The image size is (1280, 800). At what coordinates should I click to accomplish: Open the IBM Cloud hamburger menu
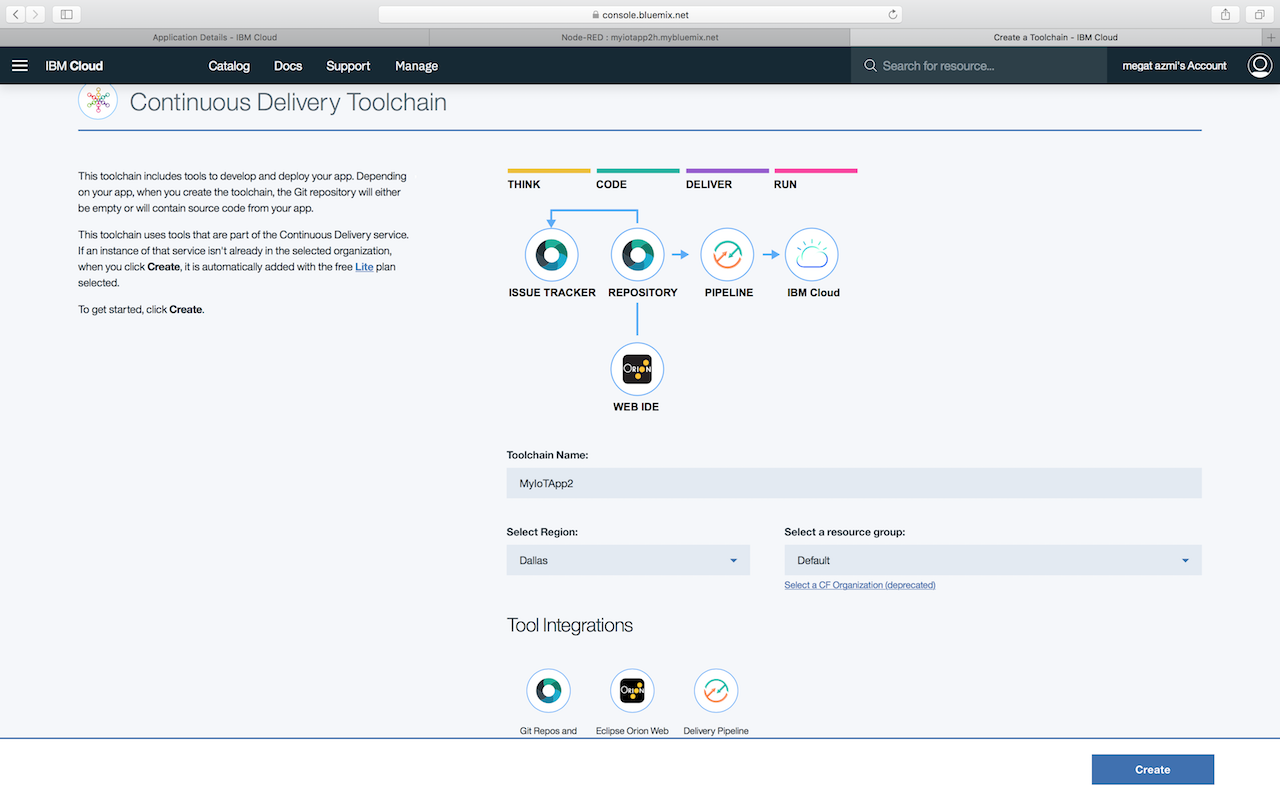[x=20, y=66]
